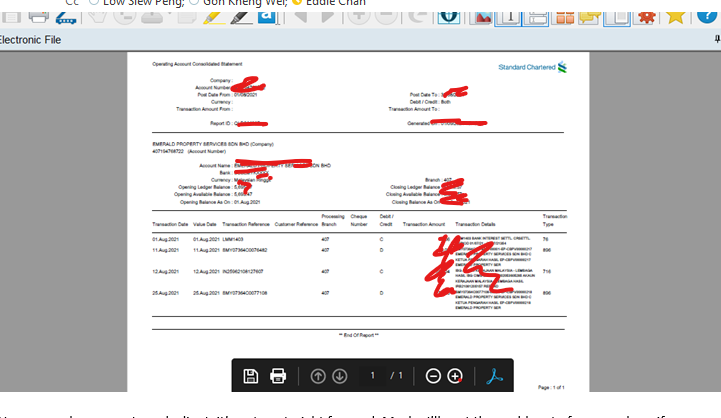Click the scanner device icon in toolbar
Viewport: 721px width, 418px height.
66,18
